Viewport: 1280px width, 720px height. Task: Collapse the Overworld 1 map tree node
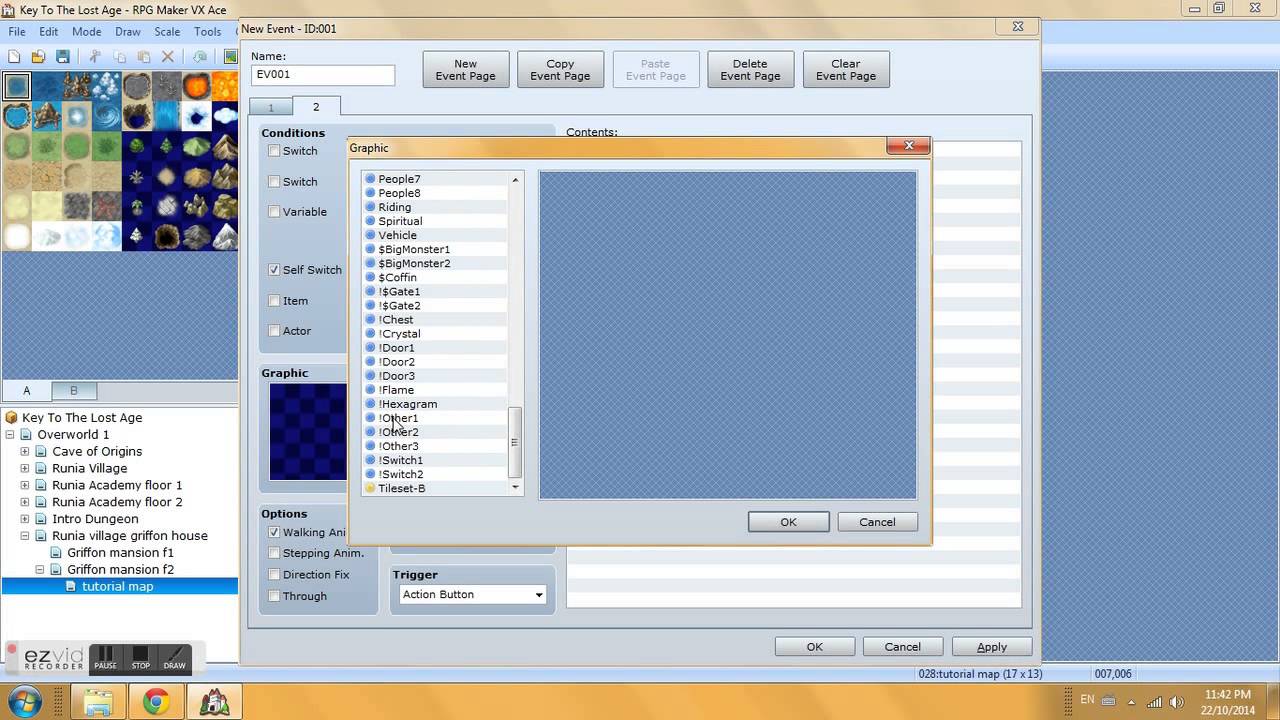point(10,435)
